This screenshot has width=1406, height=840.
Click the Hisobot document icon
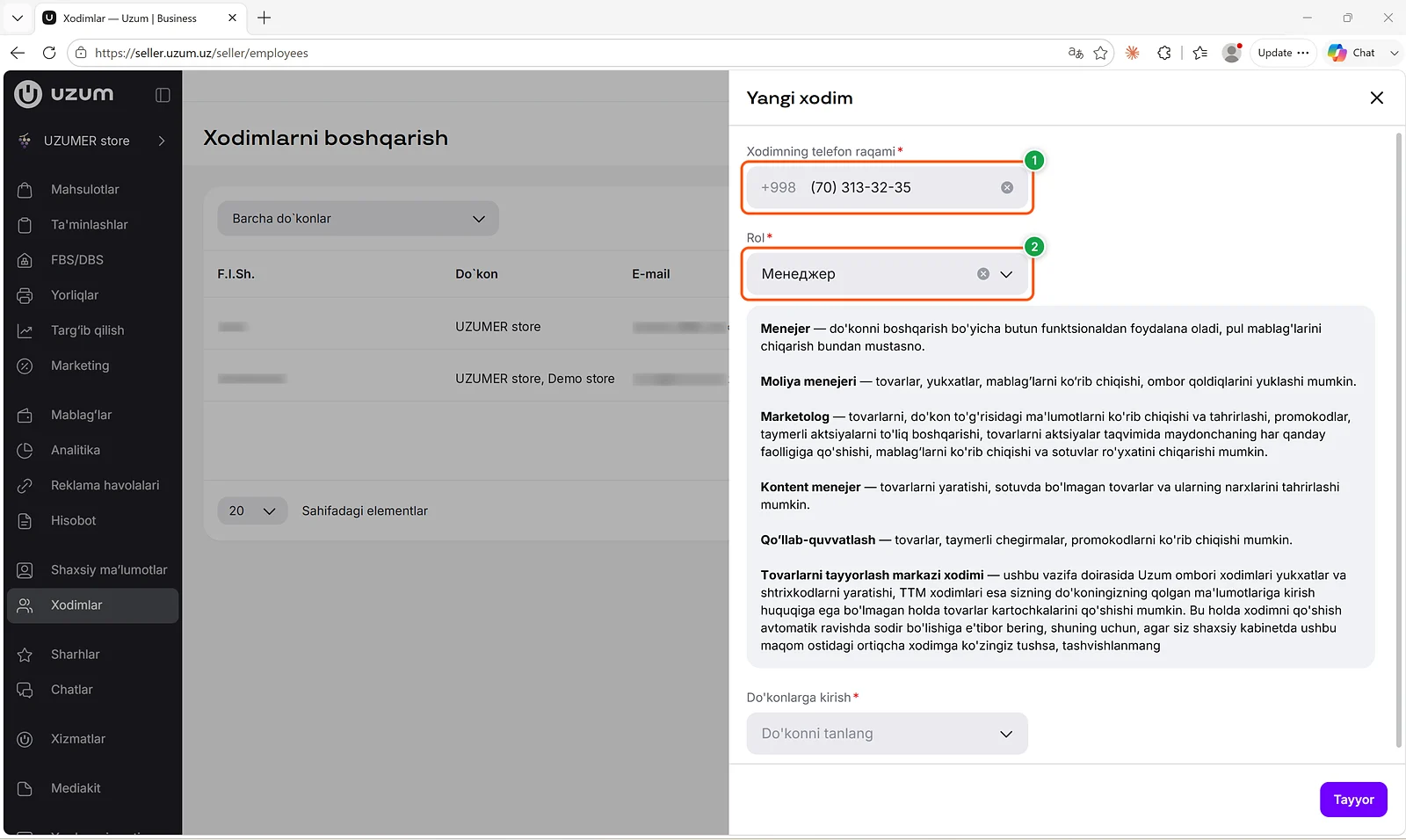(25, 521)
